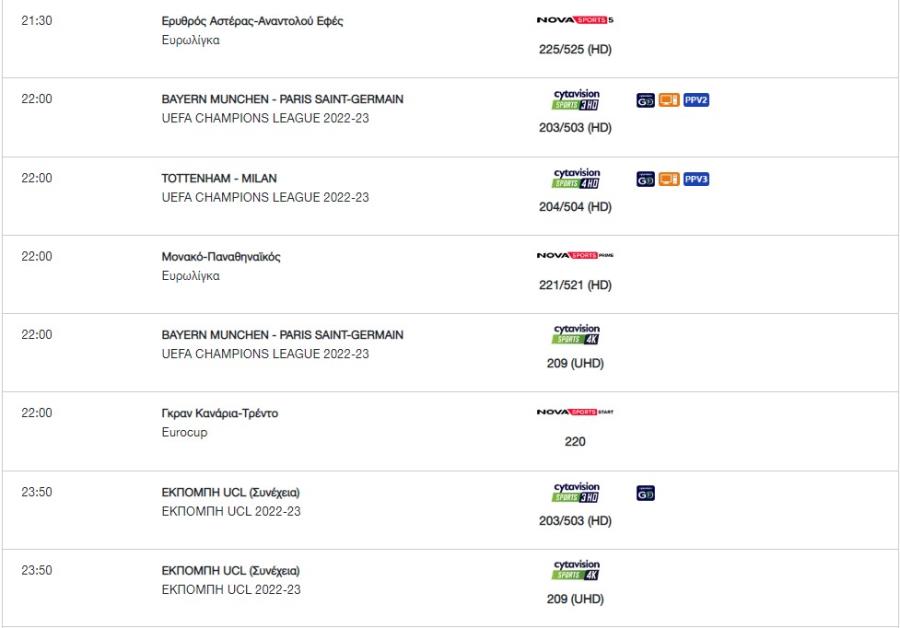Open the Tottenham - Milan match listing
This screenshot has height=628, width=900.
click(219, 178)
